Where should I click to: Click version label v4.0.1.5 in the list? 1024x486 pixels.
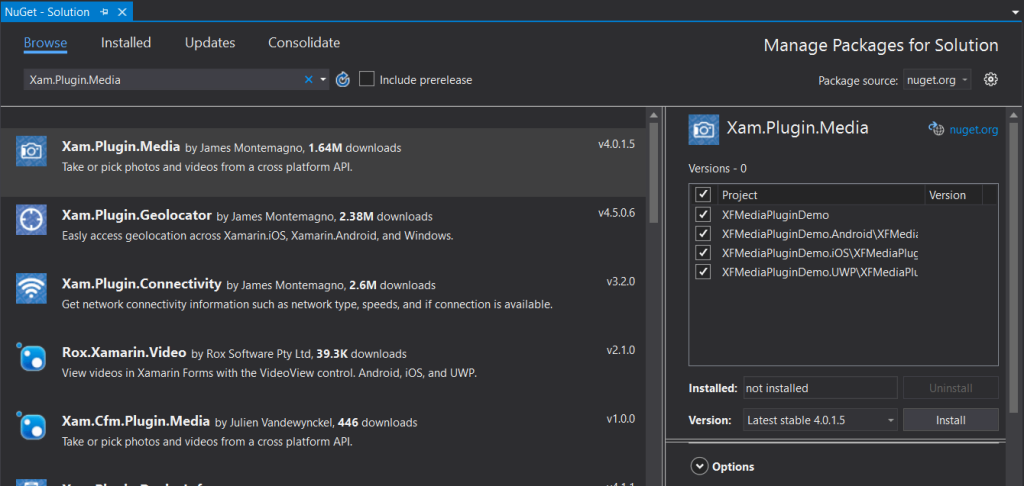pos(616,144)
